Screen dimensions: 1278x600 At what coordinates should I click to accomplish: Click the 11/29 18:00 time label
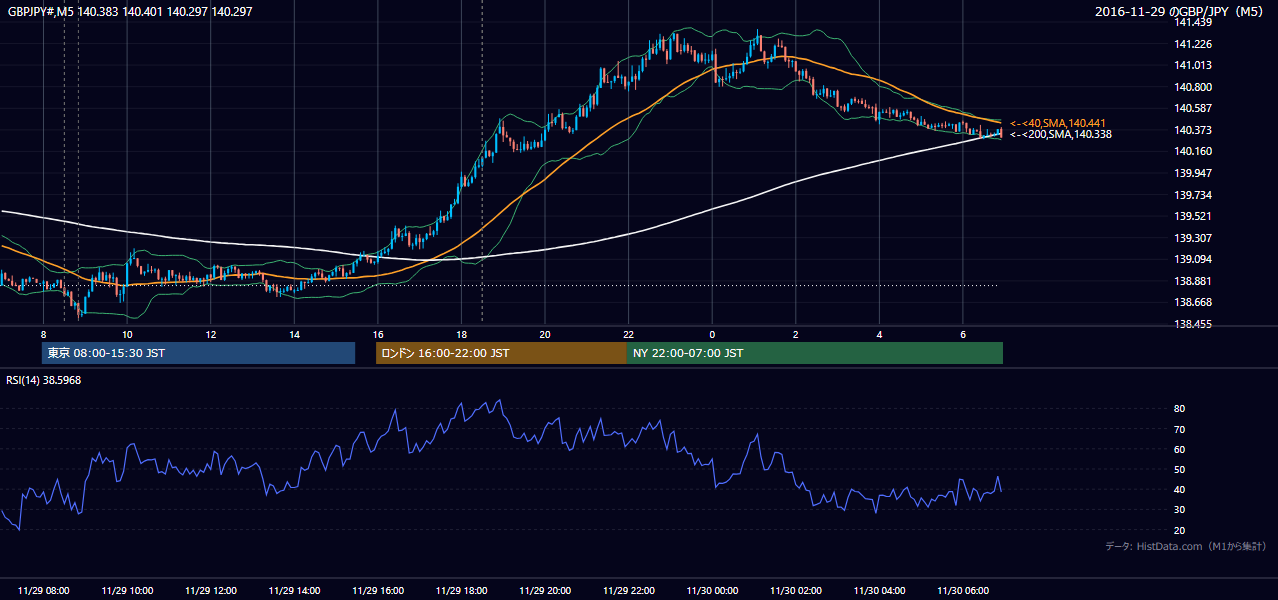[461, 590]
